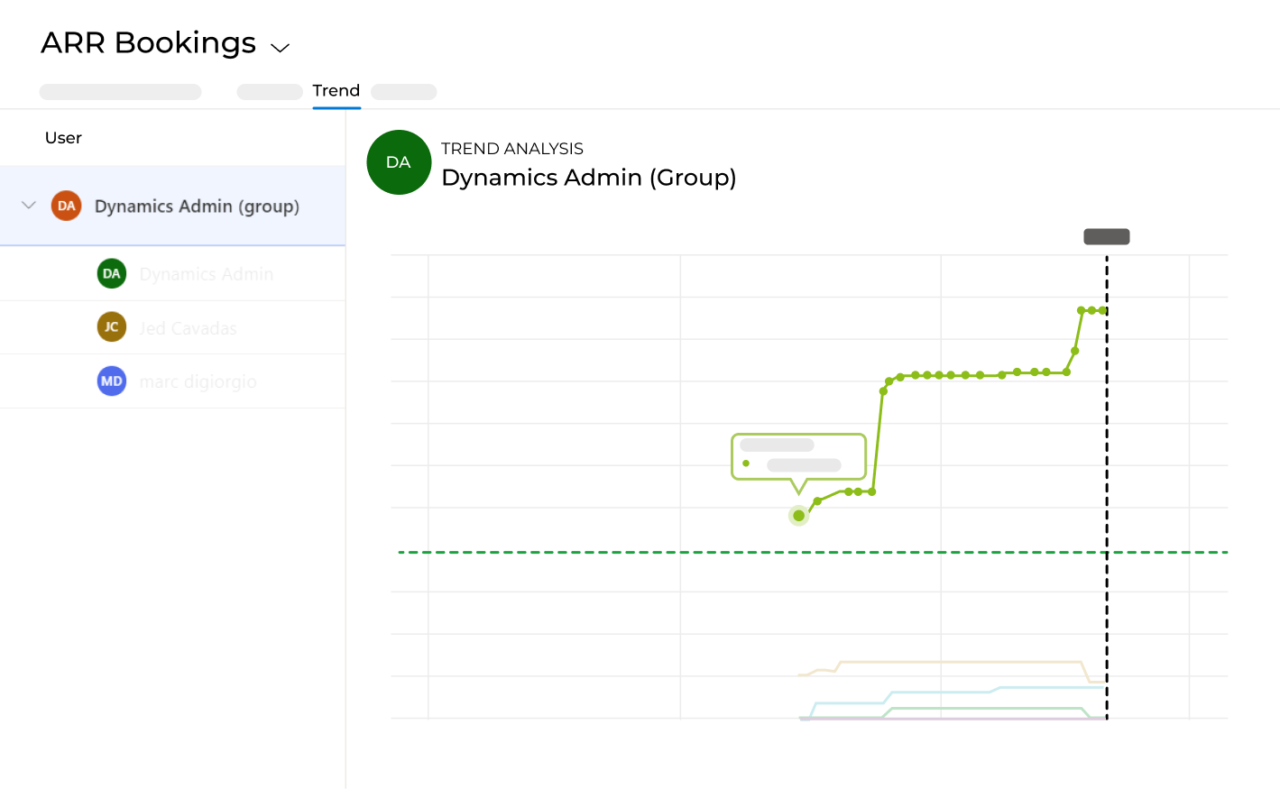Viewport: 1280px width, 789px height.
Task: Select the placeholder tab right of Trend
Action: click(404, 92)
